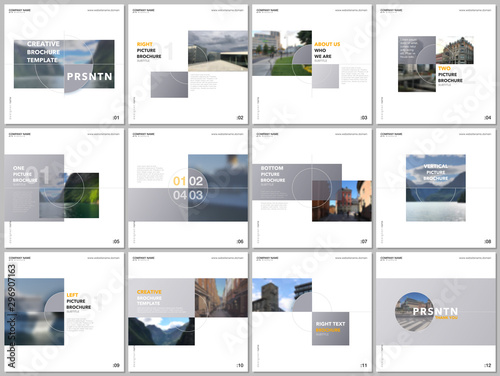Select the Right Text Brochure page 11
This screenshot has height=376, width=500.
(312, 312)
